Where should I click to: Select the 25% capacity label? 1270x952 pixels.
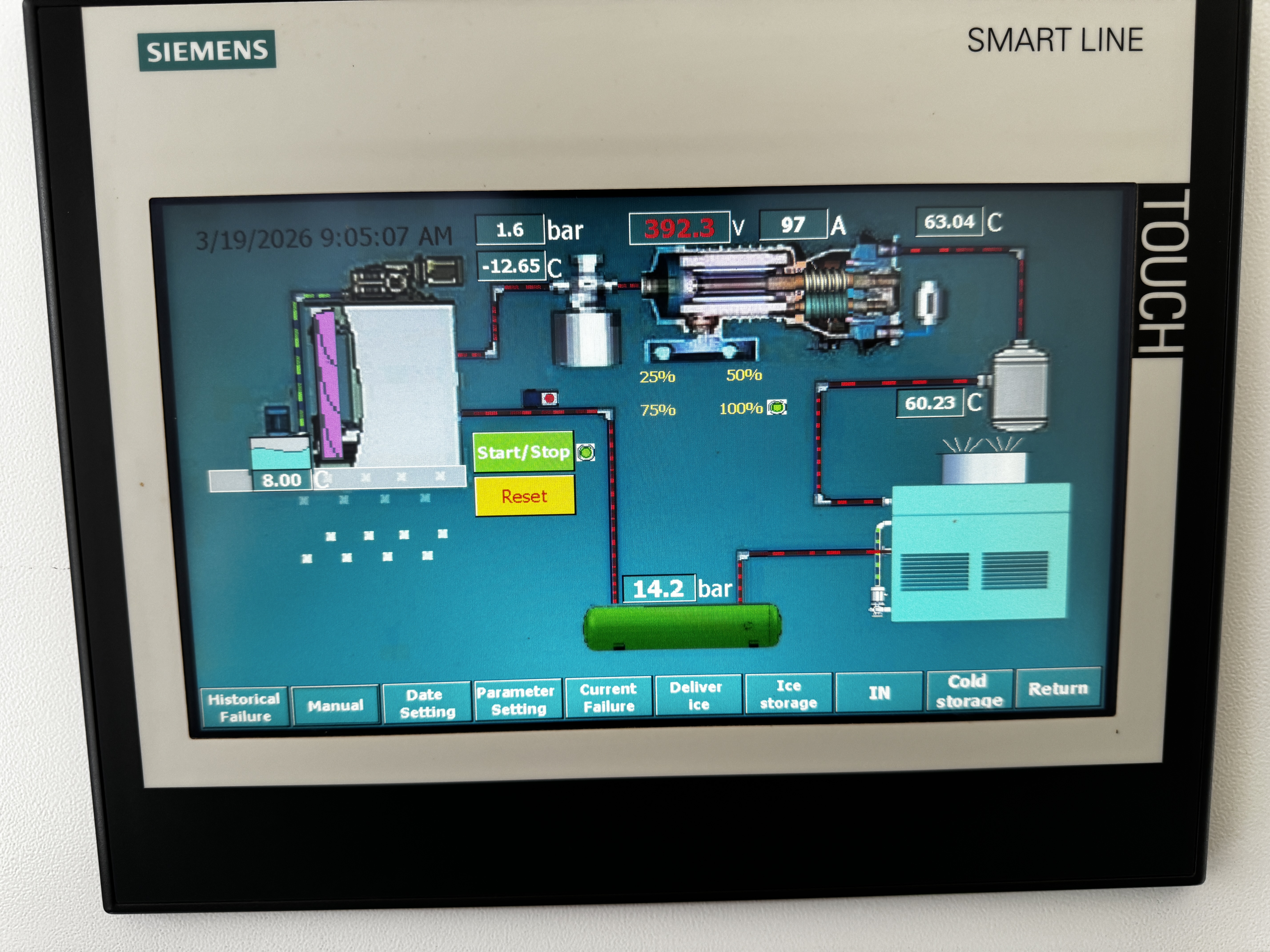[657, 376]
